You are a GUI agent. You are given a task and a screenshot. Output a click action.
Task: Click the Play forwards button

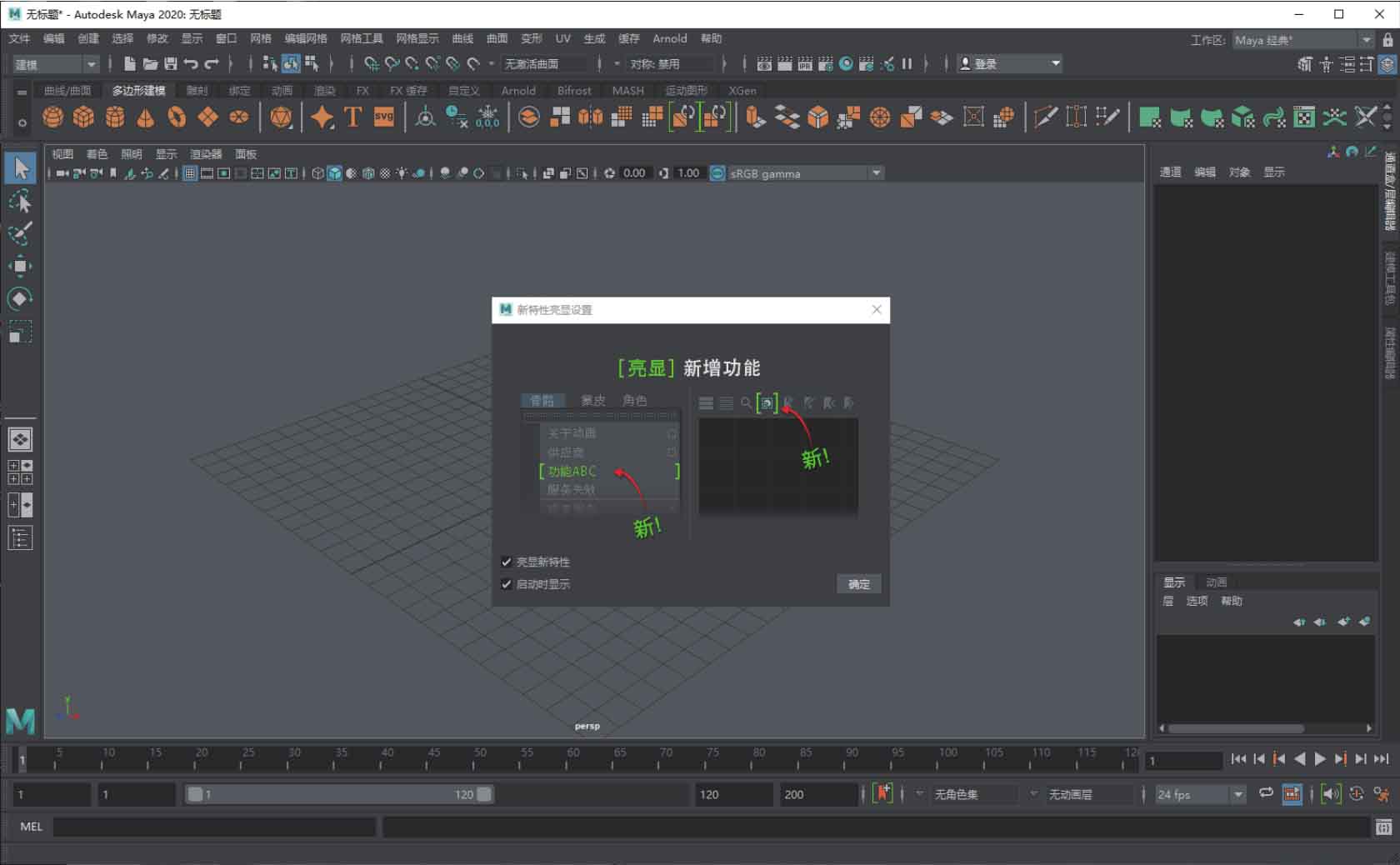1320,759
